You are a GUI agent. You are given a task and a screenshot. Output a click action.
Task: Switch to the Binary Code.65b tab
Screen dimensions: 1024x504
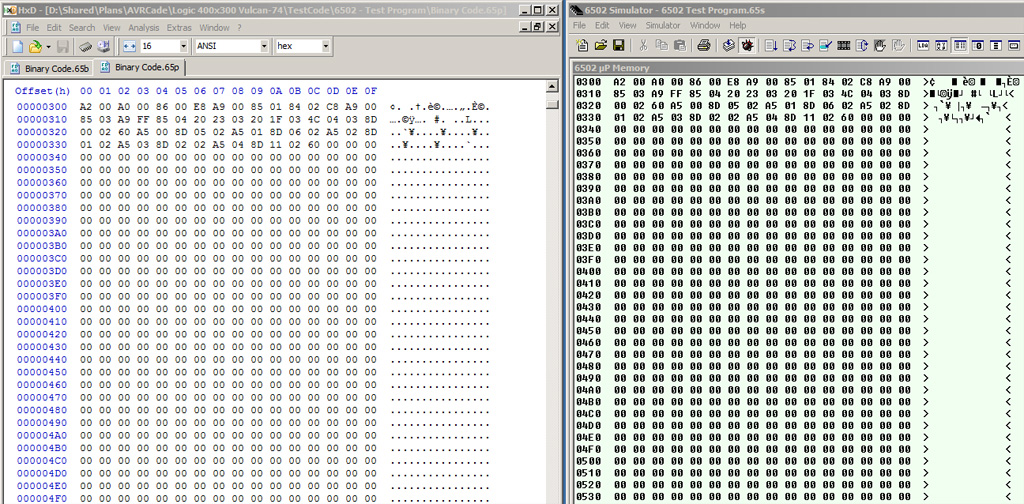pyautogui.click(x=56, y=68)
